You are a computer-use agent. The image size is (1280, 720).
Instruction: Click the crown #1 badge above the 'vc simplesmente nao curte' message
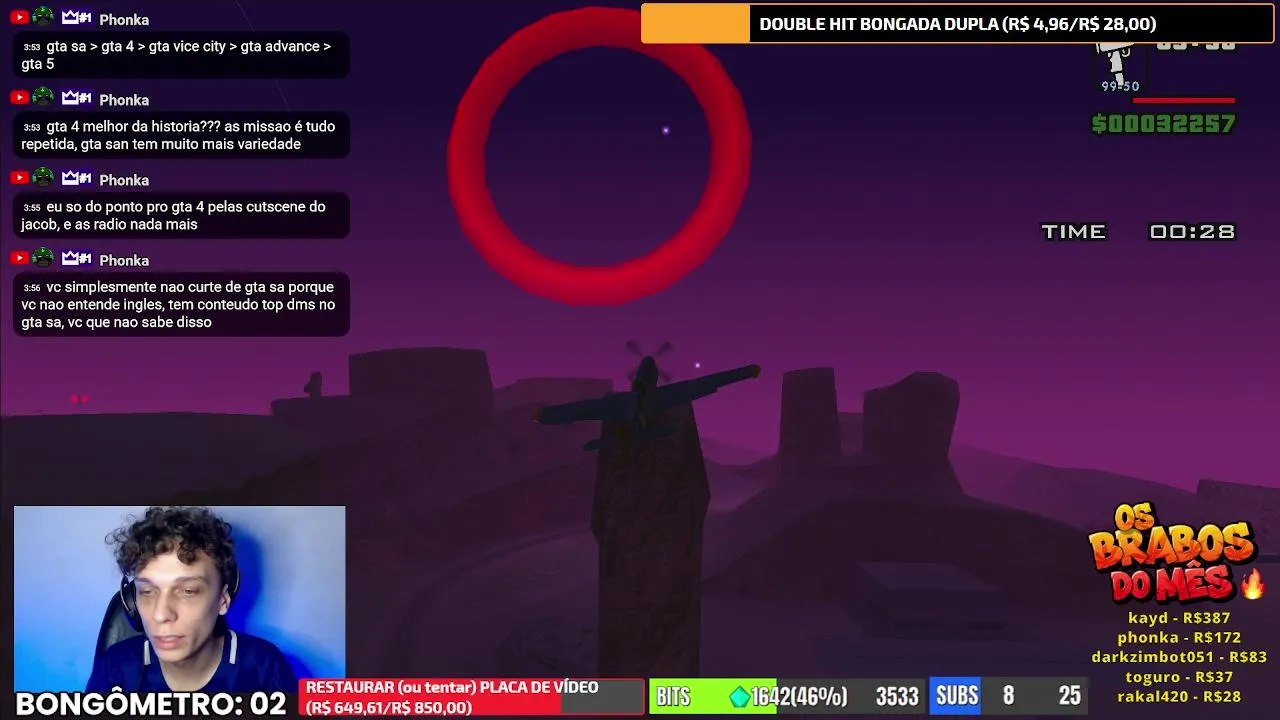point(77,258)
